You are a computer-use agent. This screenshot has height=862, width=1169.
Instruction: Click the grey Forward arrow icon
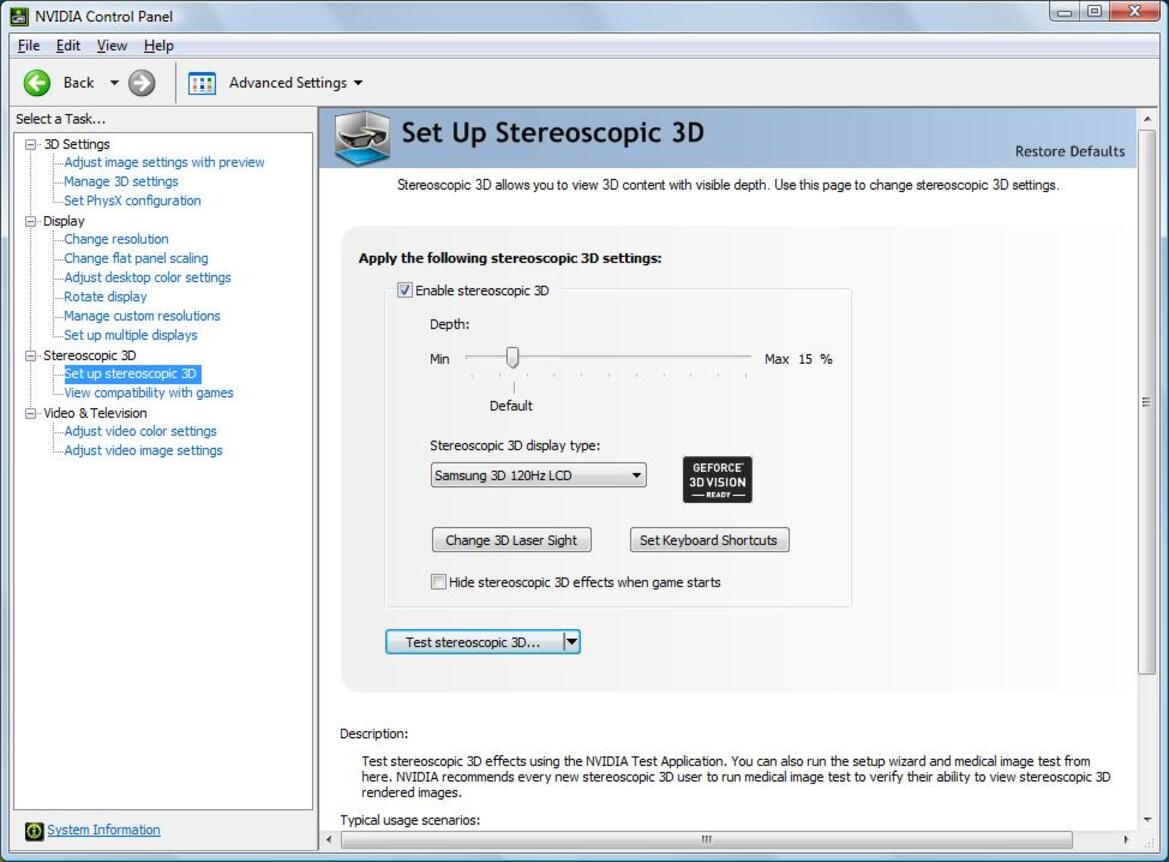click(x=142, y=83)
